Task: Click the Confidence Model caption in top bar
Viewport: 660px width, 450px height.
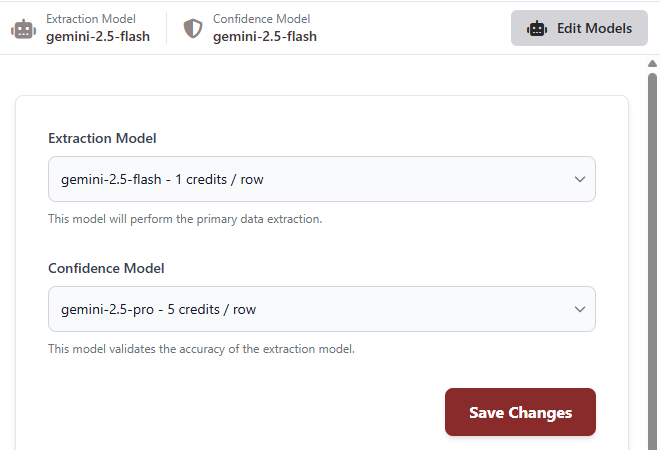Action: pyautogui.click(x=261, y=19)
